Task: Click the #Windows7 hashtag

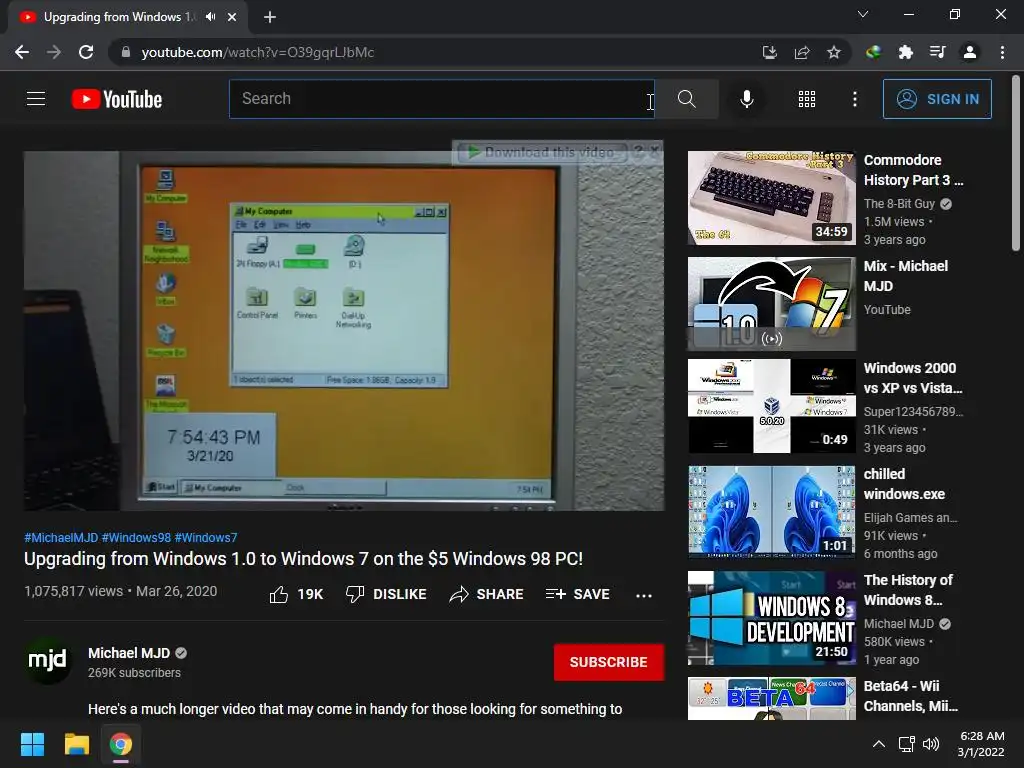Action: pos(206,537)
